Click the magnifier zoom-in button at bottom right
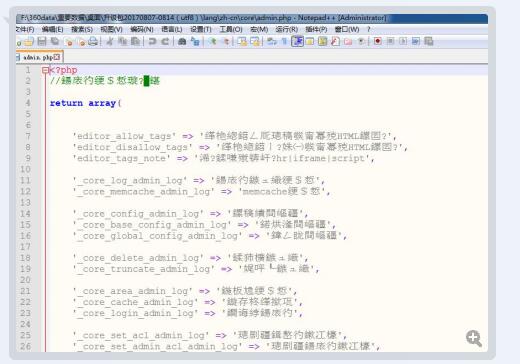This screenshot has height=364, width=520. tap(474, 338)
